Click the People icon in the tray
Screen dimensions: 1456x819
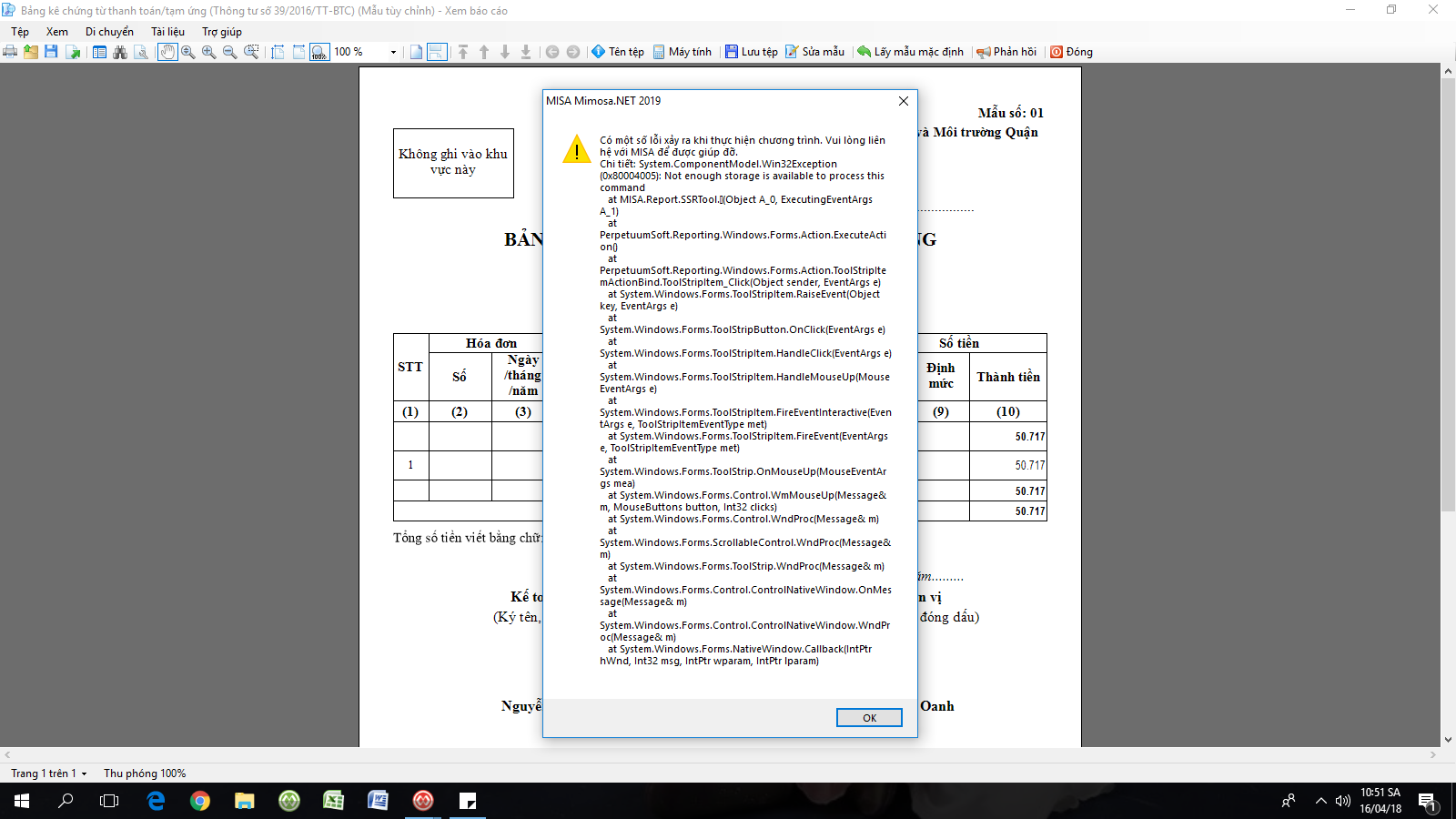point(1289,801)
